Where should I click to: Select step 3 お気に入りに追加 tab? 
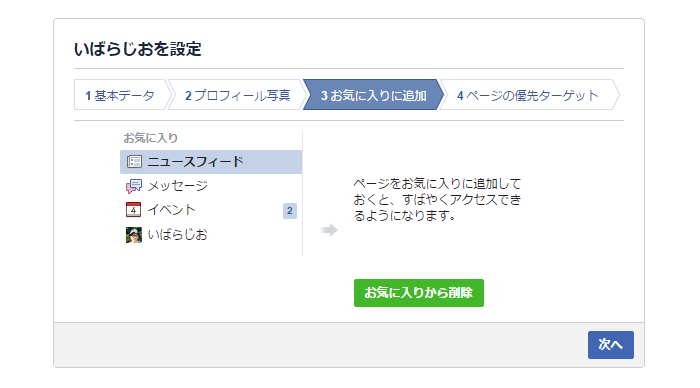click(374, 95)
